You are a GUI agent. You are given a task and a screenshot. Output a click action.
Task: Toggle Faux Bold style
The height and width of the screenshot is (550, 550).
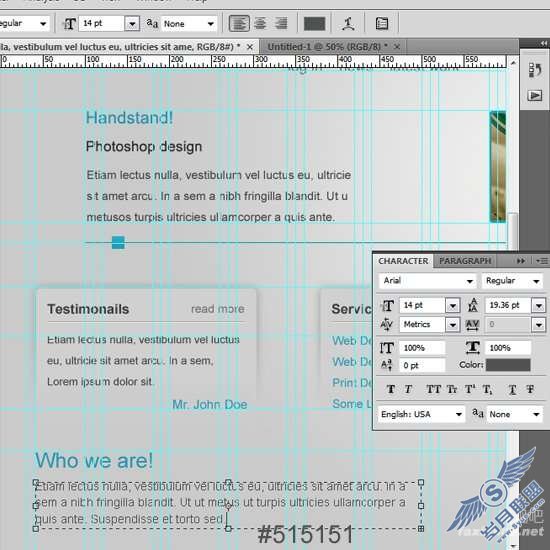(391, 389)
